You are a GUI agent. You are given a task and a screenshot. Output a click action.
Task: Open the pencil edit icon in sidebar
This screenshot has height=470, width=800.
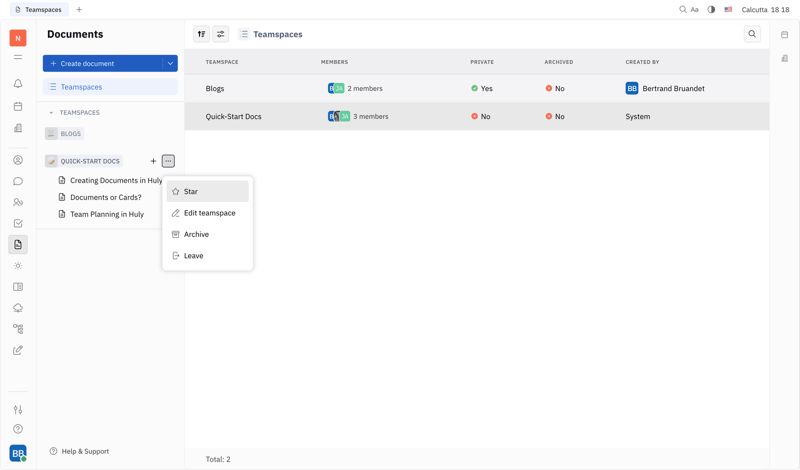click(x=18, y=350)
